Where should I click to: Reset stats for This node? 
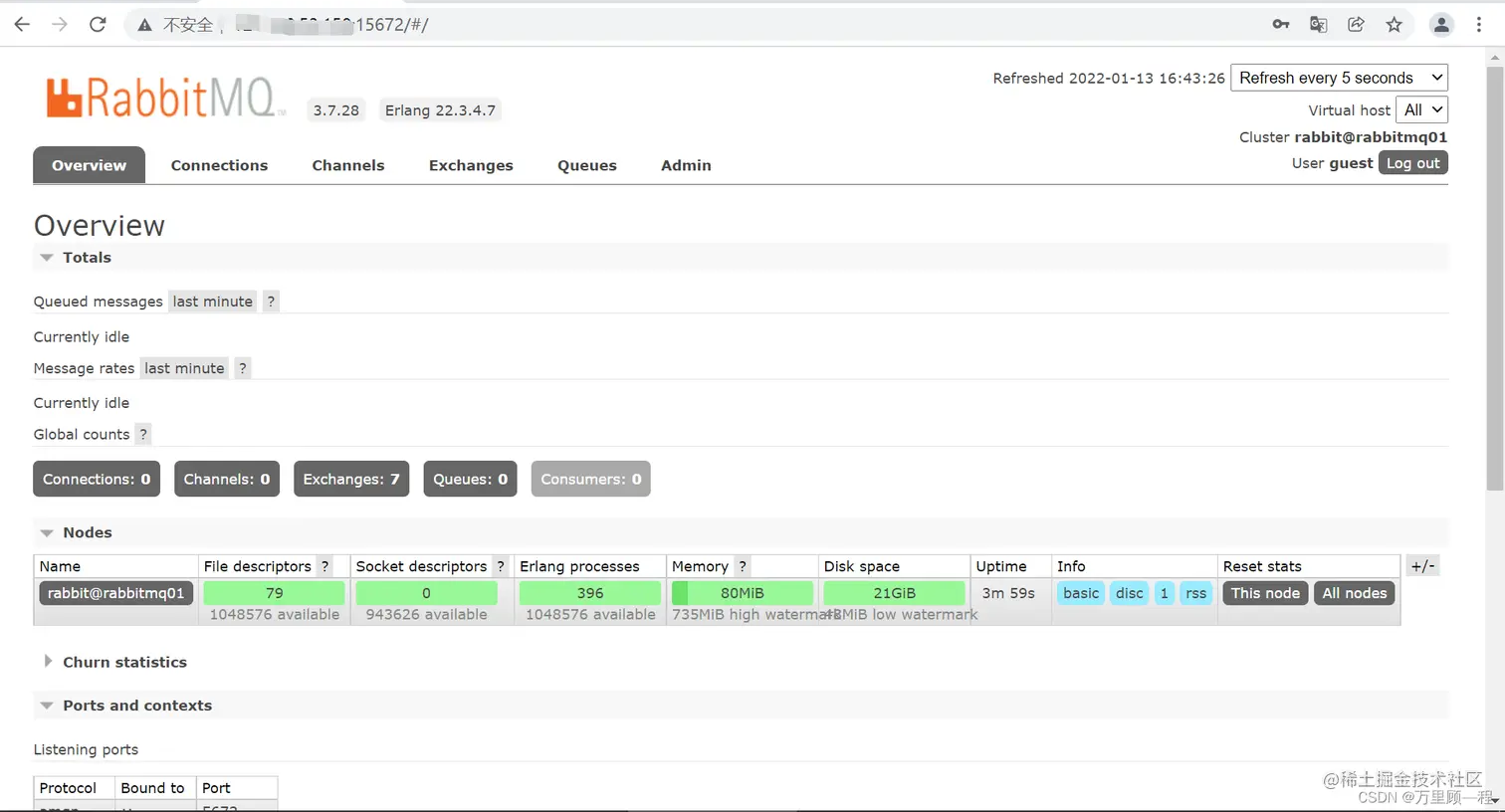pos(1265,593)
